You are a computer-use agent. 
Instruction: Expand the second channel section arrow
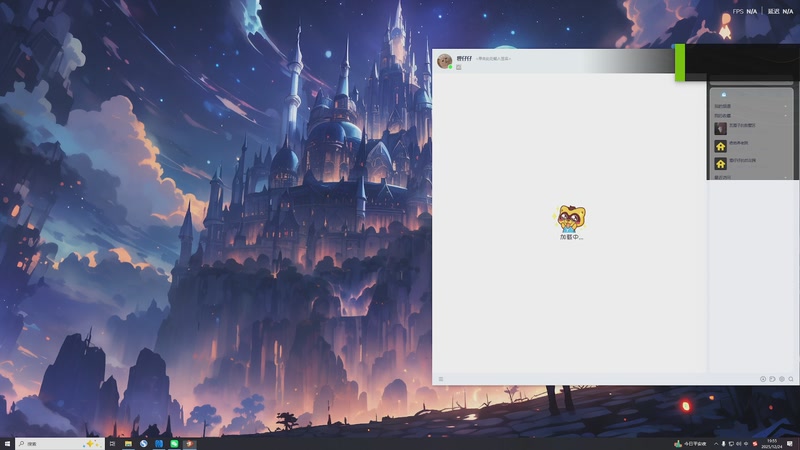786,116
